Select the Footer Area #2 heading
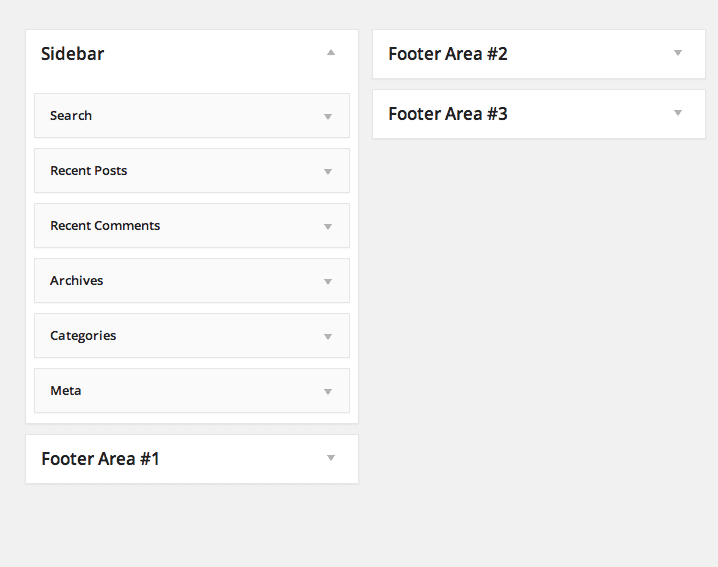This screenshot has width=718, height=567. click(x=448, y=54)
